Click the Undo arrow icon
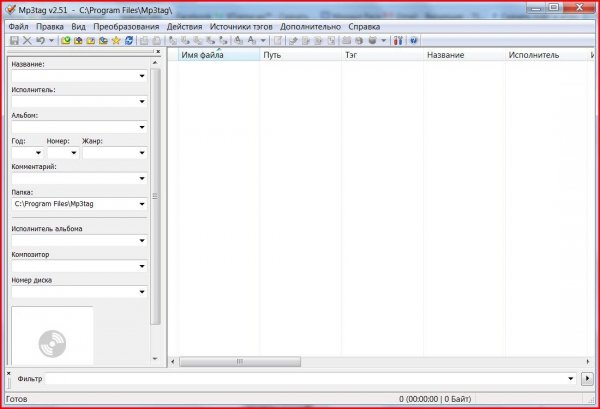Image resolution: width=600 pixels, height=409 pixels. 40,40
